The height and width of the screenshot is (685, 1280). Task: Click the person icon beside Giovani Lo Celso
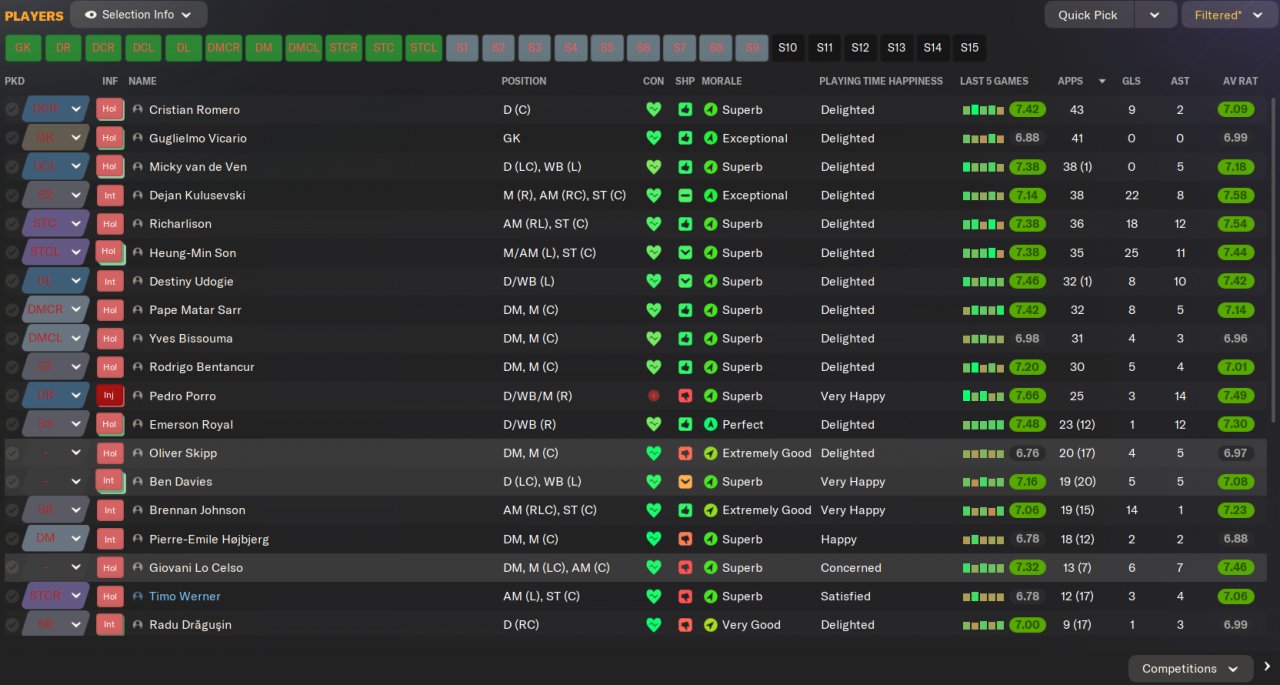pyautogui.click(x=138, y=568)
